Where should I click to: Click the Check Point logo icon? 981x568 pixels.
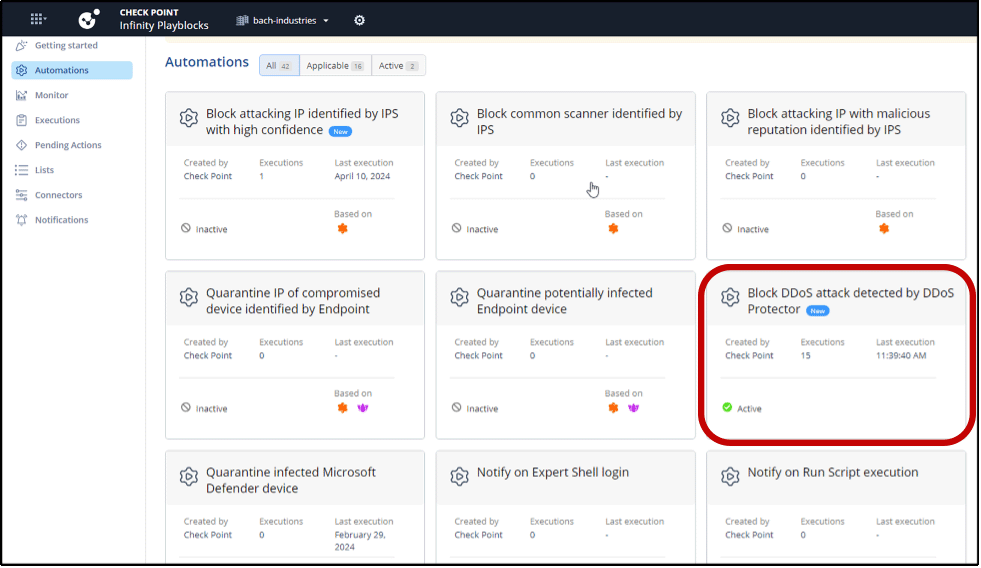[90, 19]
